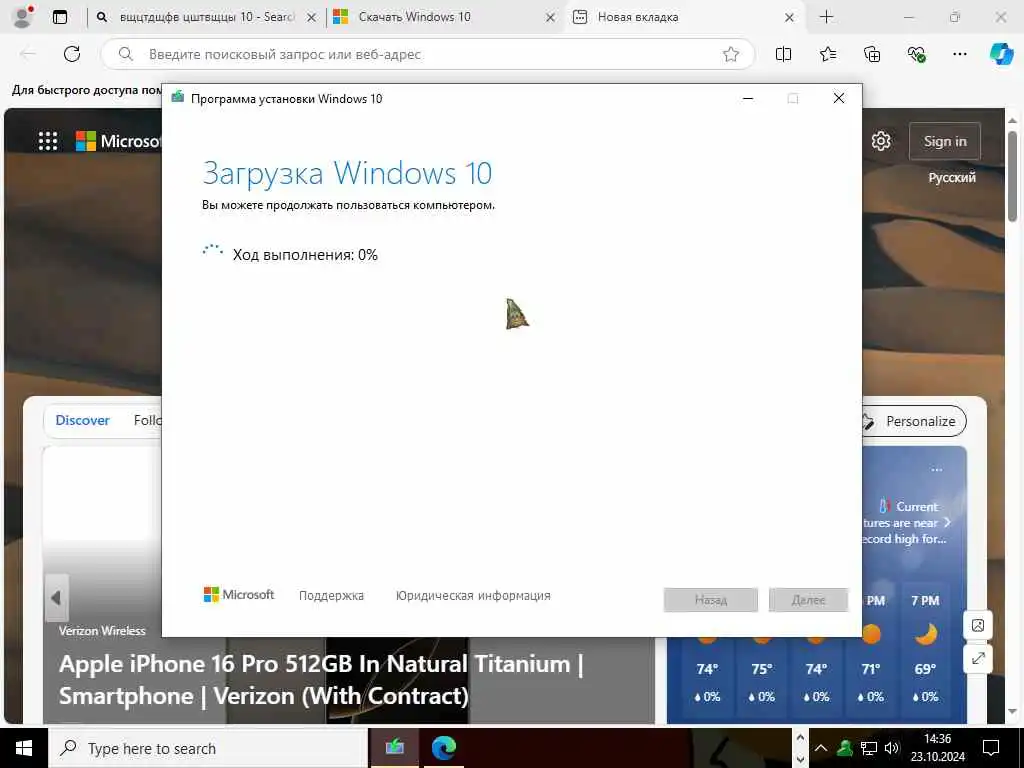Open the volume tray icon
This screenshot has height=768, width=1024.
(x=891, y=748)
